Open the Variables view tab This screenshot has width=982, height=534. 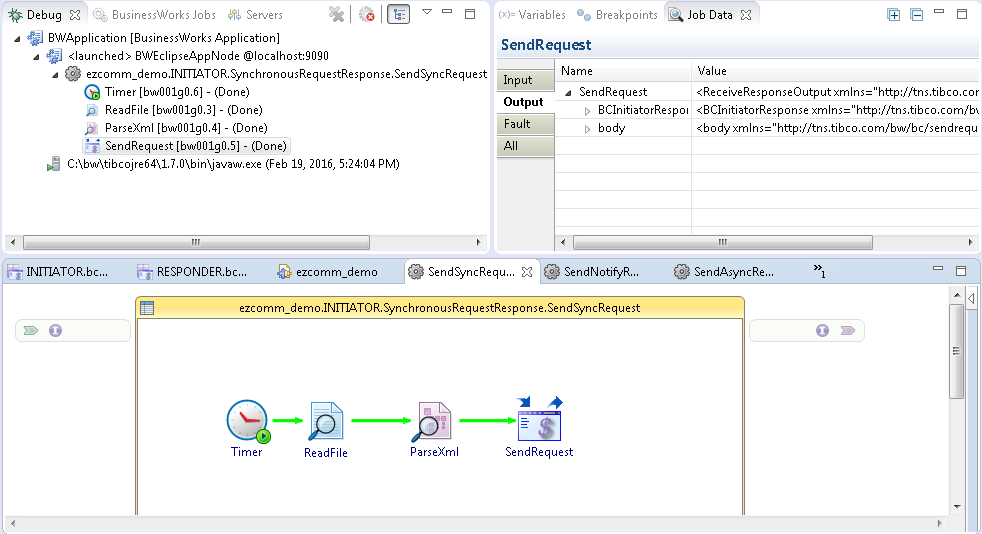(533, 14)
